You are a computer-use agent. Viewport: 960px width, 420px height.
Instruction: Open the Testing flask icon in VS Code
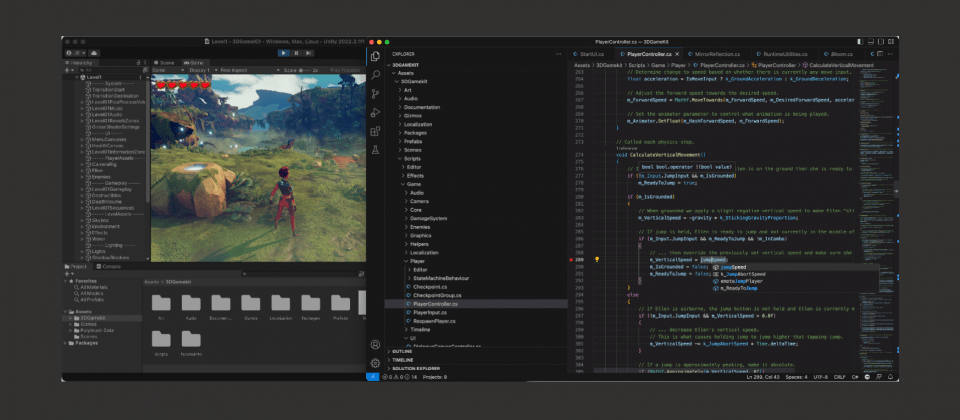point(375,149)
